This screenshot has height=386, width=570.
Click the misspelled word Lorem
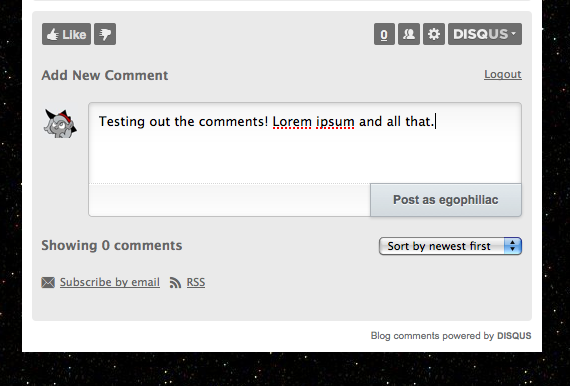pyautogui.click(x=292, y=121)
